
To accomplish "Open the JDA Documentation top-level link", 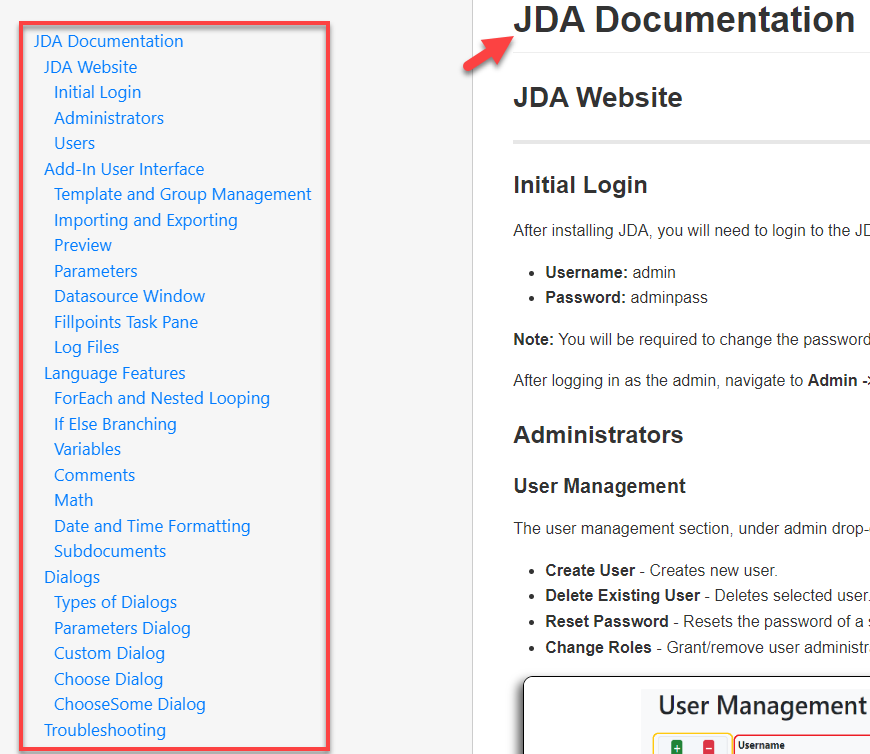I will (x=107, y=41).
